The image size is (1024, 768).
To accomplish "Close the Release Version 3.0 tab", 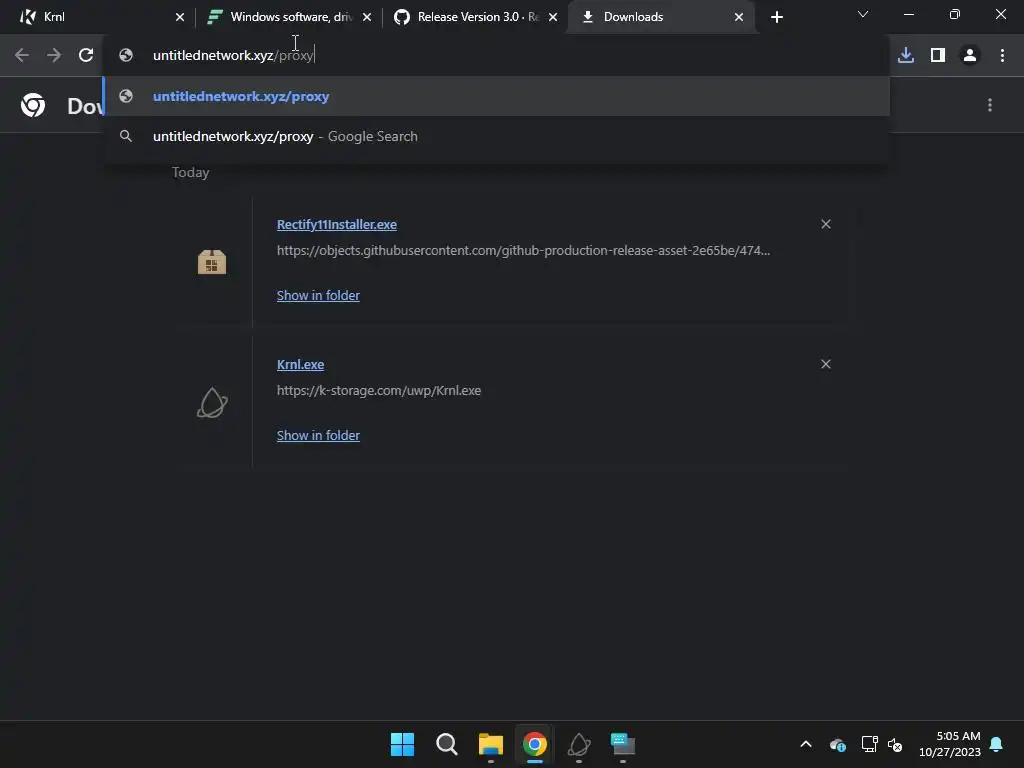I will tap(553, 17).
